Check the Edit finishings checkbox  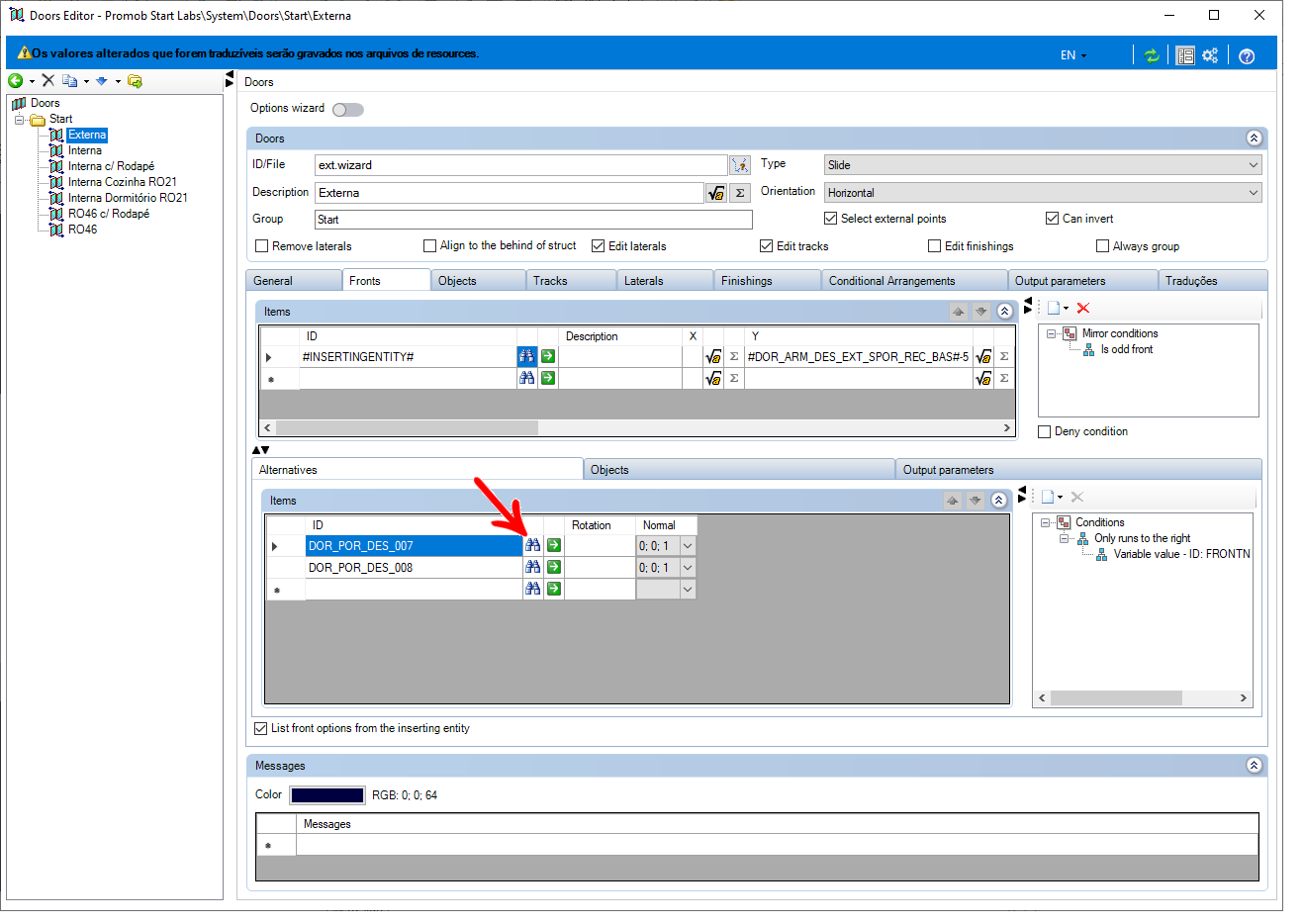point(934,246)
